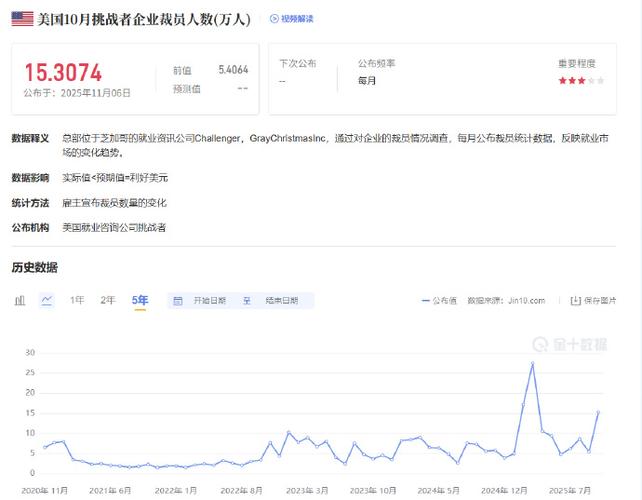
Task: Select the 2年 time range tab
Action: point(108,300)
